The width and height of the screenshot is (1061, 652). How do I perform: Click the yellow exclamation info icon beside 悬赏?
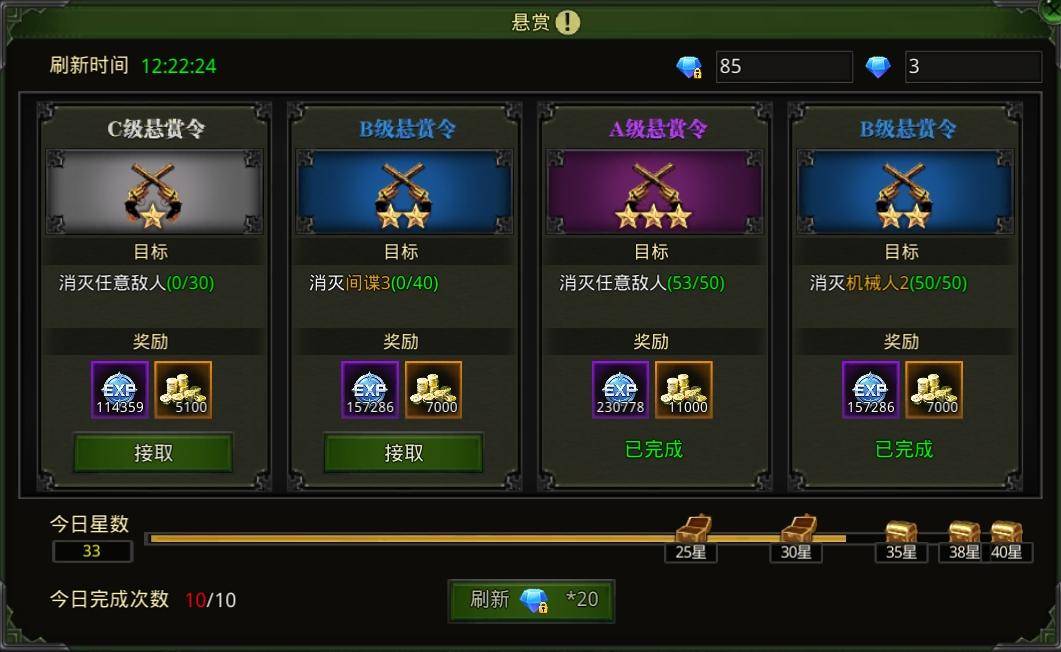(x=568, y=22)
